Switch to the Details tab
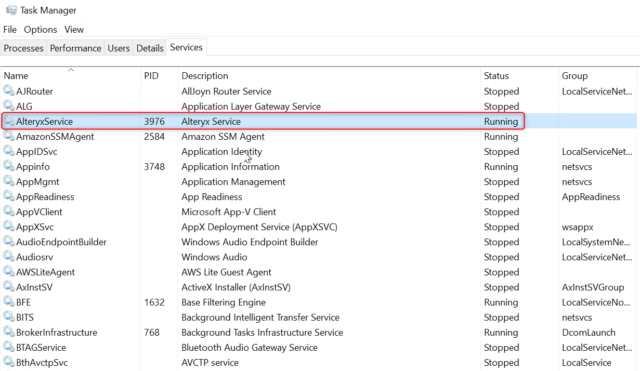 [x=150, y=48]
